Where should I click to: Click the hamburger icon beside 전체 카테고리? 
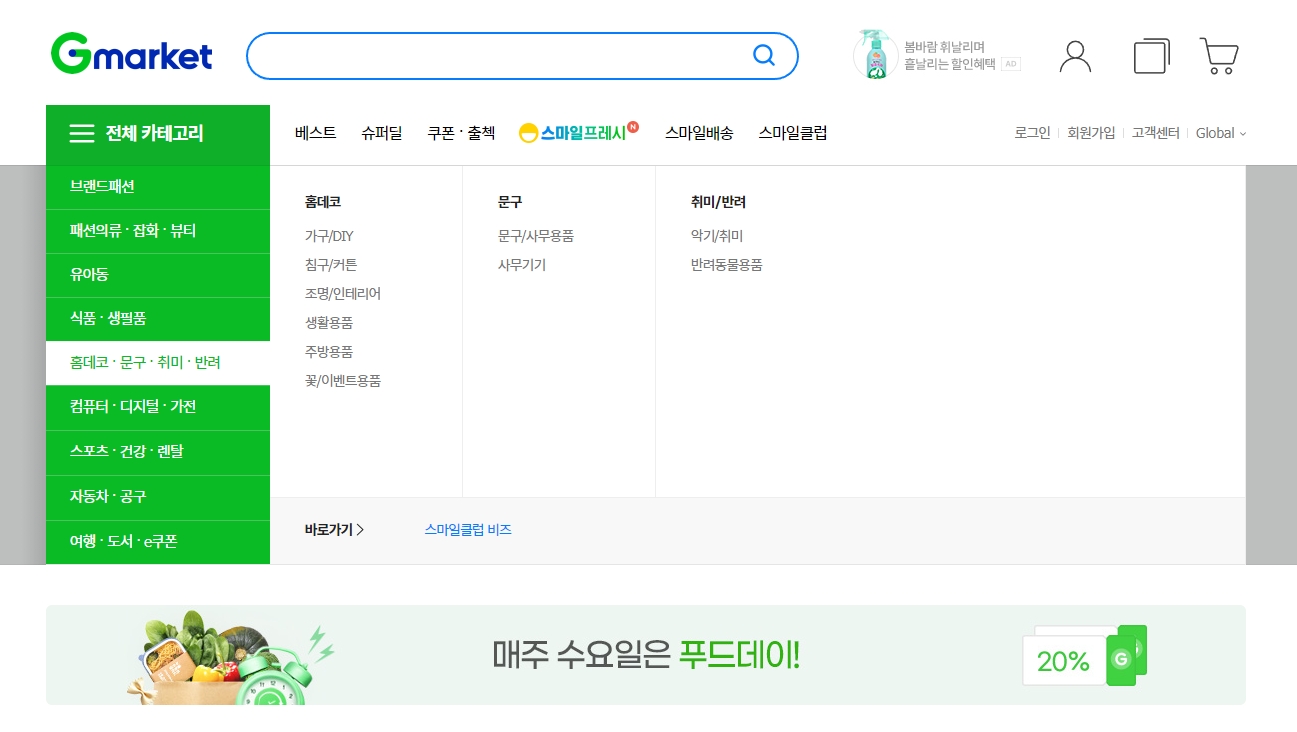81,133
